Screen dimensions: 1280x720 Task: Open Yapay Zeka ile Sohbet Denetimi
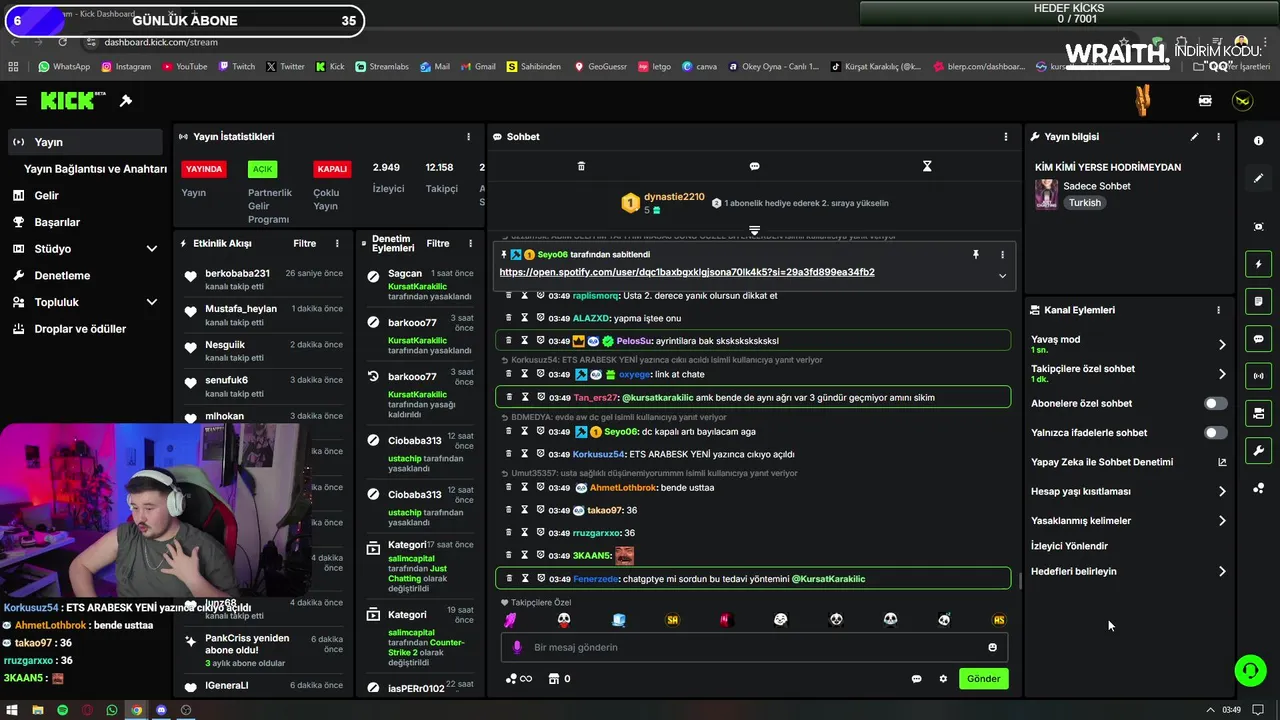[1128, 462]
